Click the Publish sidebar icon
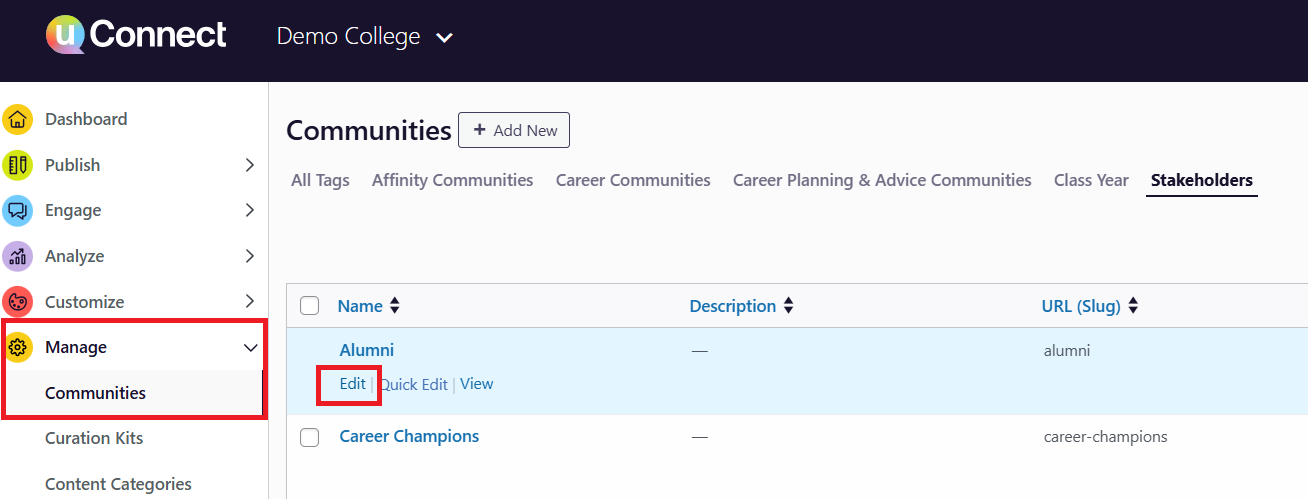Screen dimensions: 1308x499 coord(17,165)
